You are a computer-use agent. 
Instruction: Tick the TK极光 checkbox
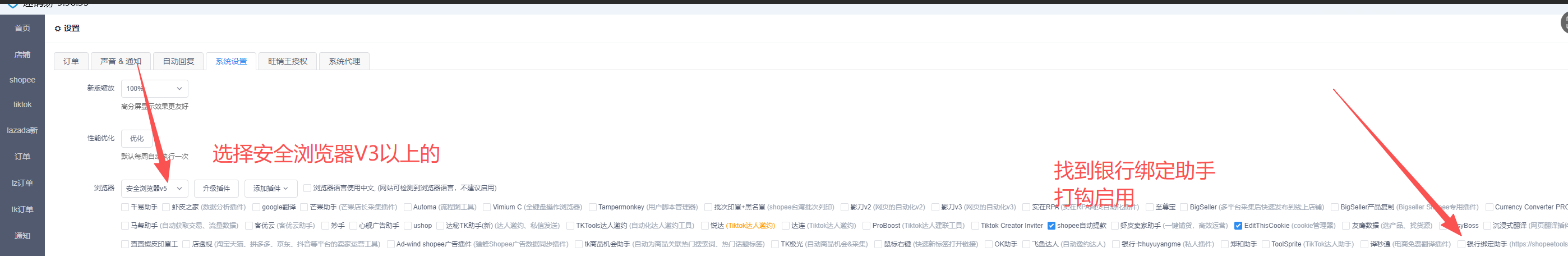[776, 244]
